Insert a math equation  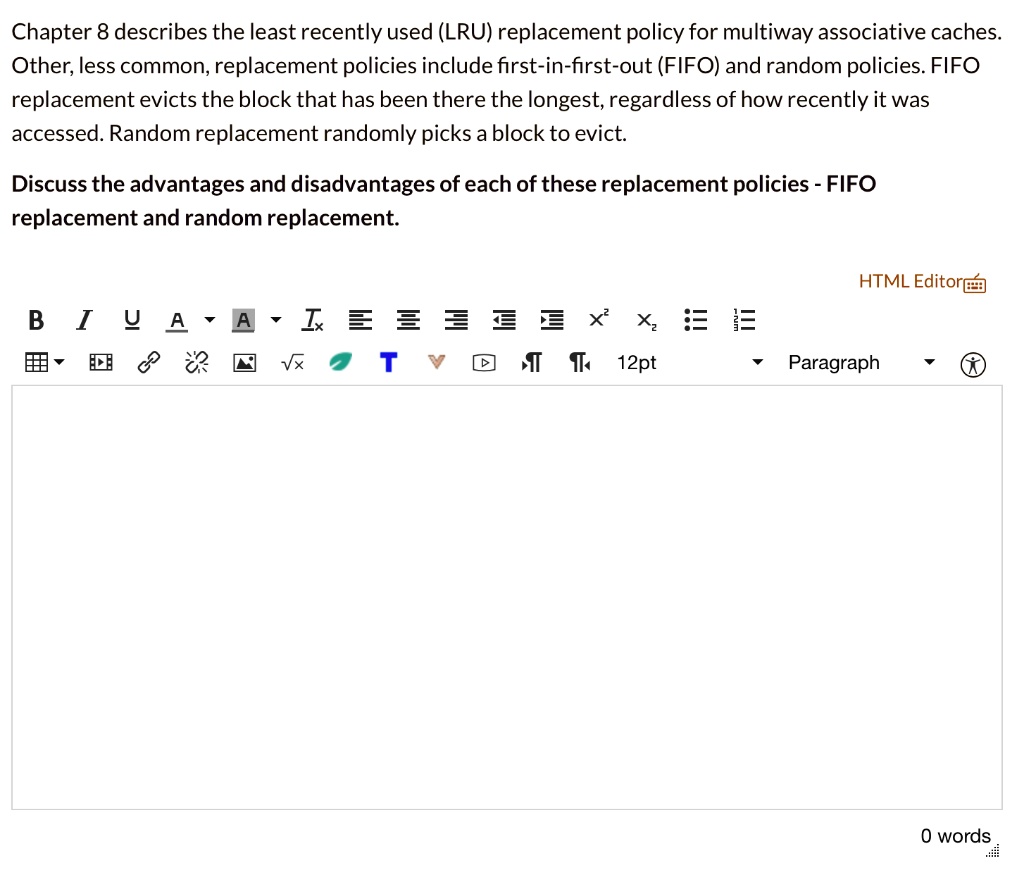[x=292, y=363]
